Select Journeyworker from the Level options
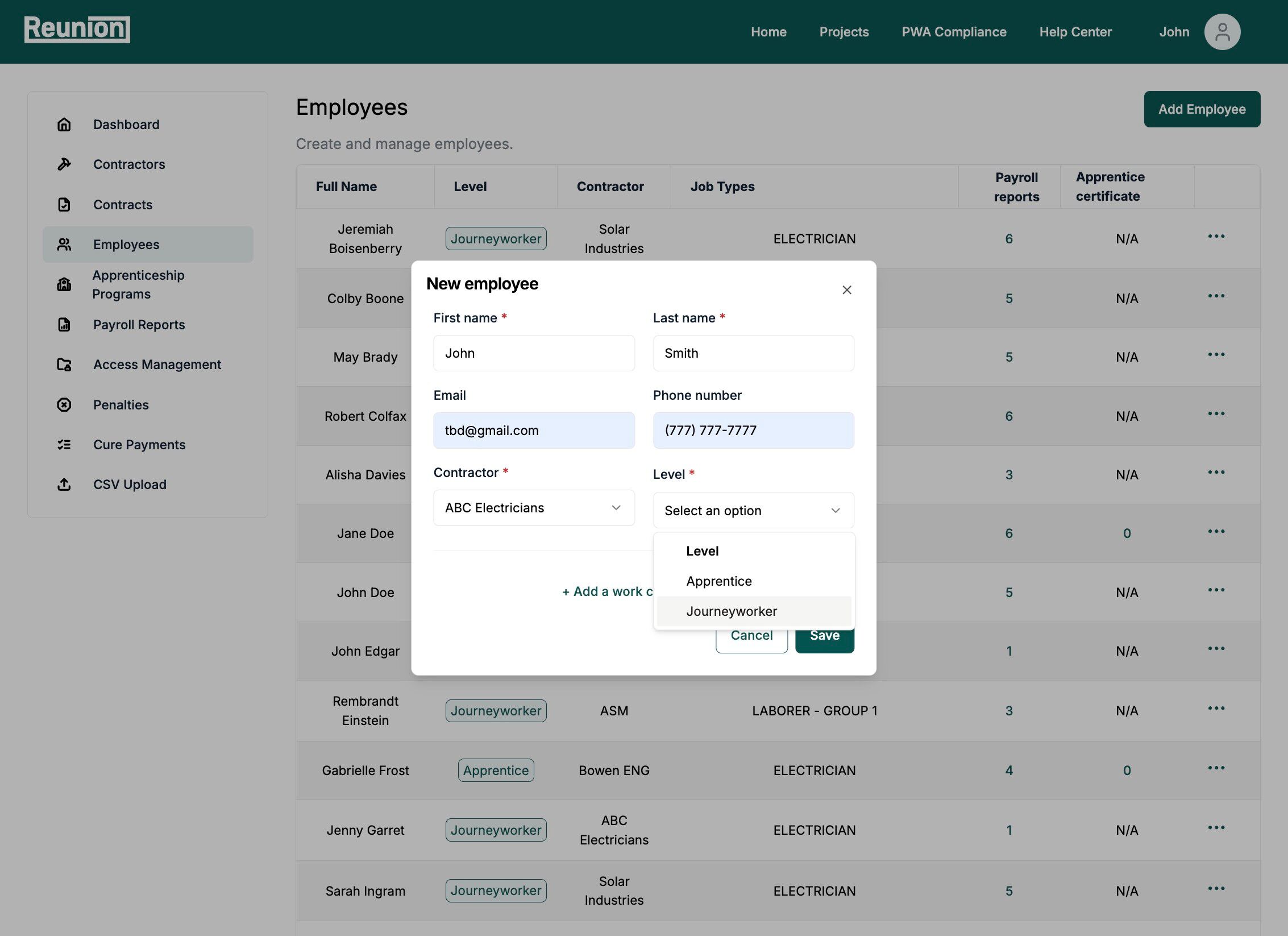The width and height of the screenshot is (1288, 936). coord(732,611)
